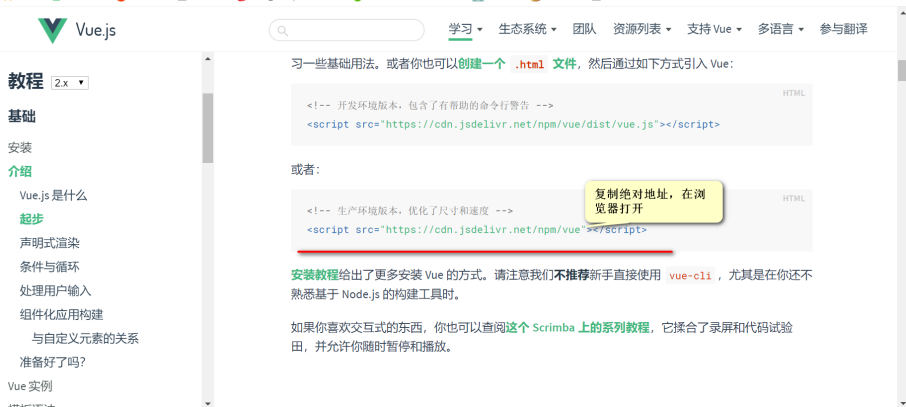The width and height of the screenshot is (906, 407).
Task: Jump to 处理用户输入 section
Action: (x=55, y=291)
